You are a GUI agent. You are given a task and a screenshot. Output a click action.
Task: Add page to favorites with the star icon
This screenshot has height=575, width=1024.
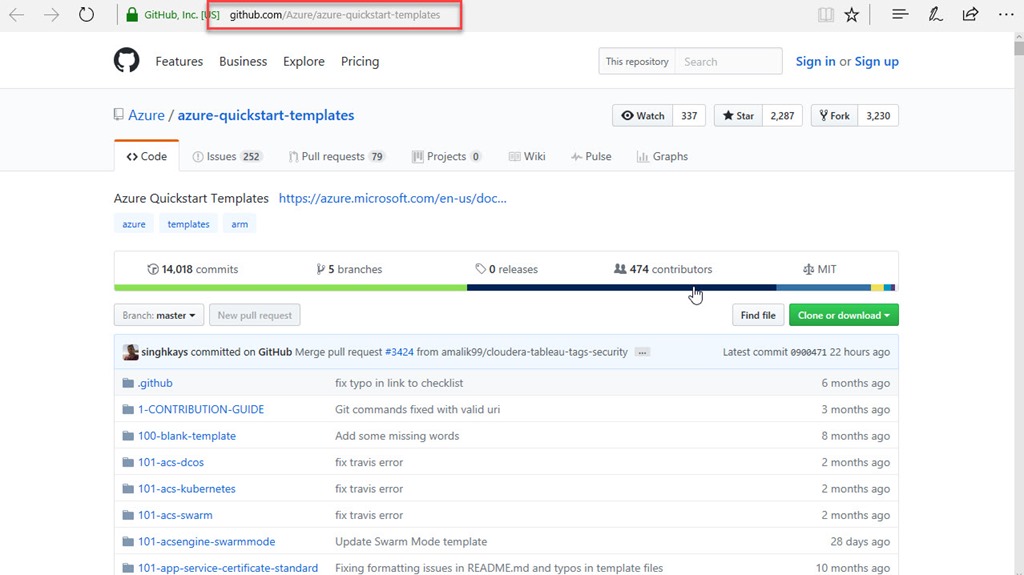click(852, 14)
